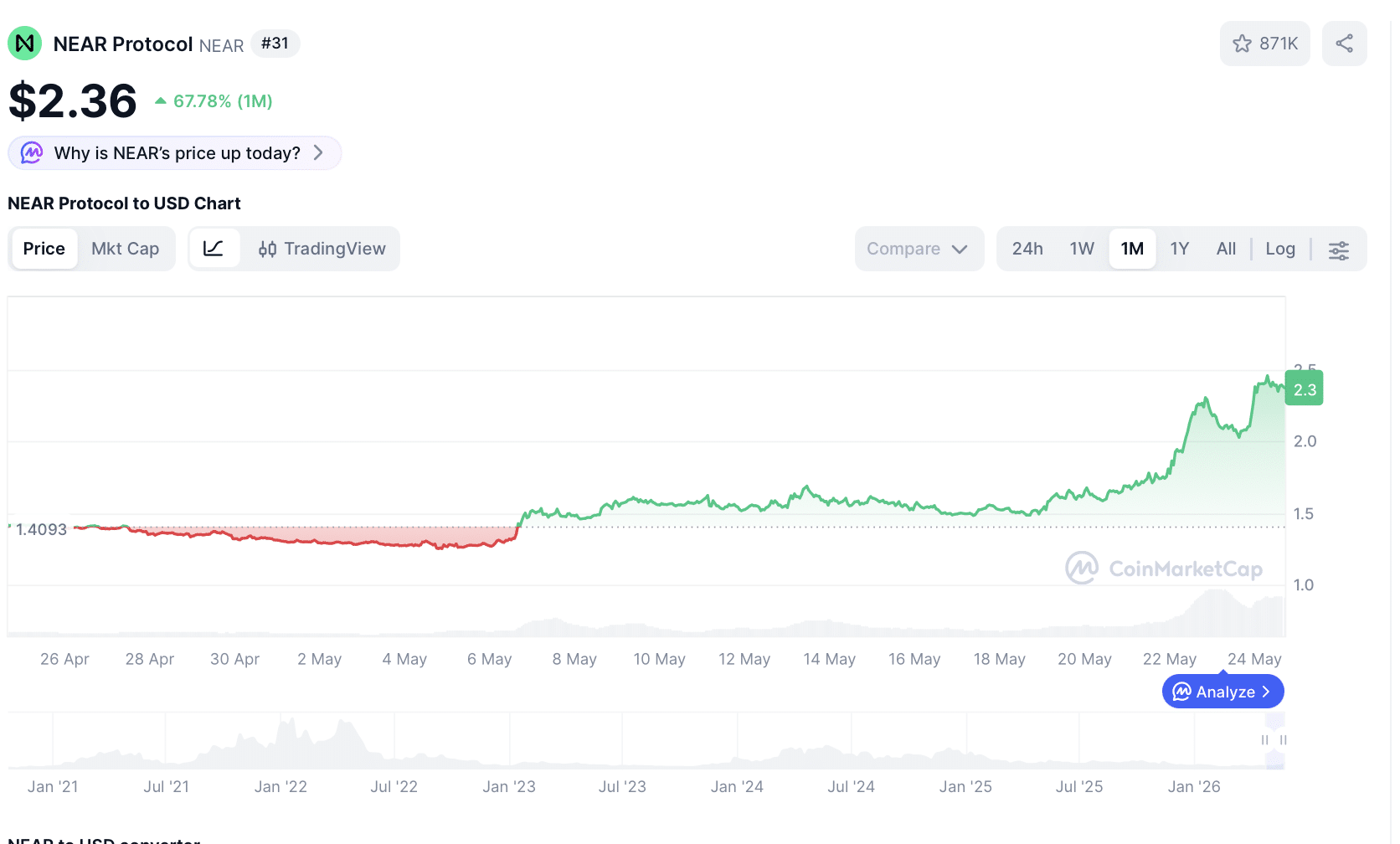Switch to the Mkt Cap tab

[126, 249]
